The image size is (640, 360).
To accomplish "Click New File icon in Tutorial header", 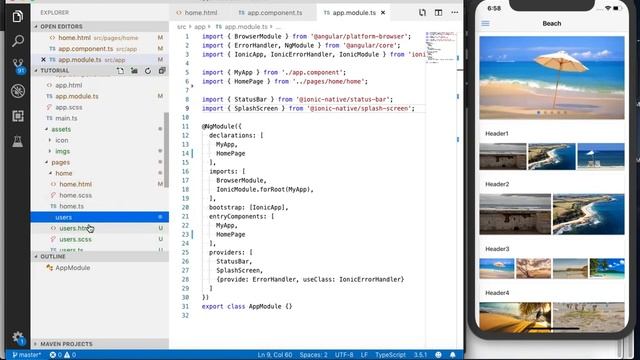I will click(120, 71).
